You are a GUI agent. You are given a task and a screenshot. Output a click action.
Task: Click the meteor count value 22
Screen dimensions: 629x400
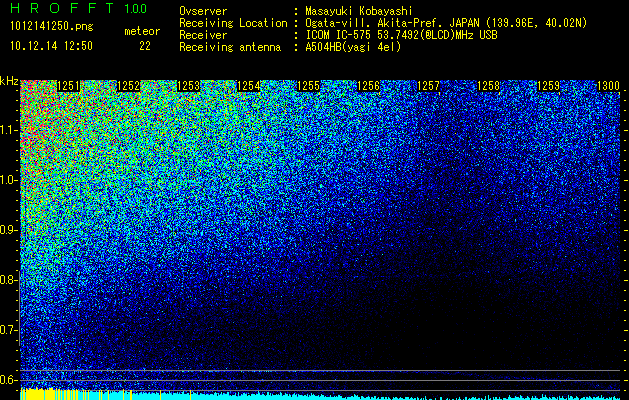(145, 46)
